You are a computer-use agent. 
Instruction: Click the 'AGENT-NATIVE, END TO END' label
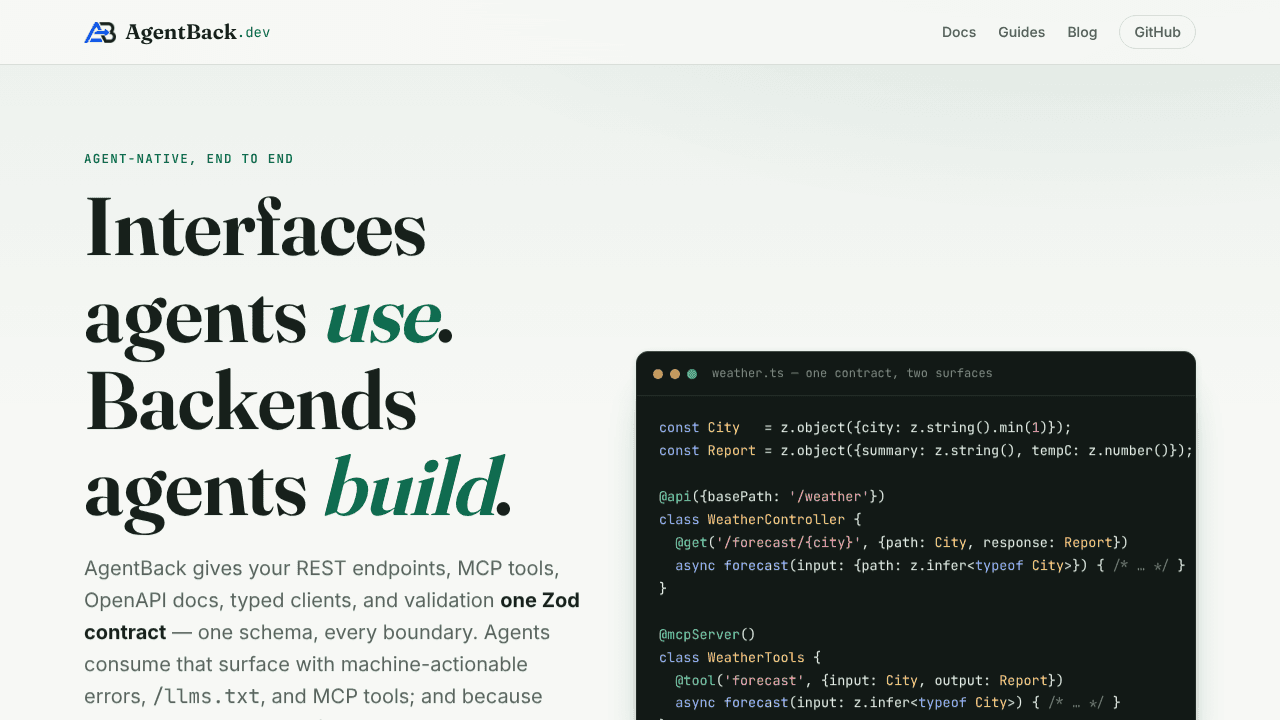[189, 159]
